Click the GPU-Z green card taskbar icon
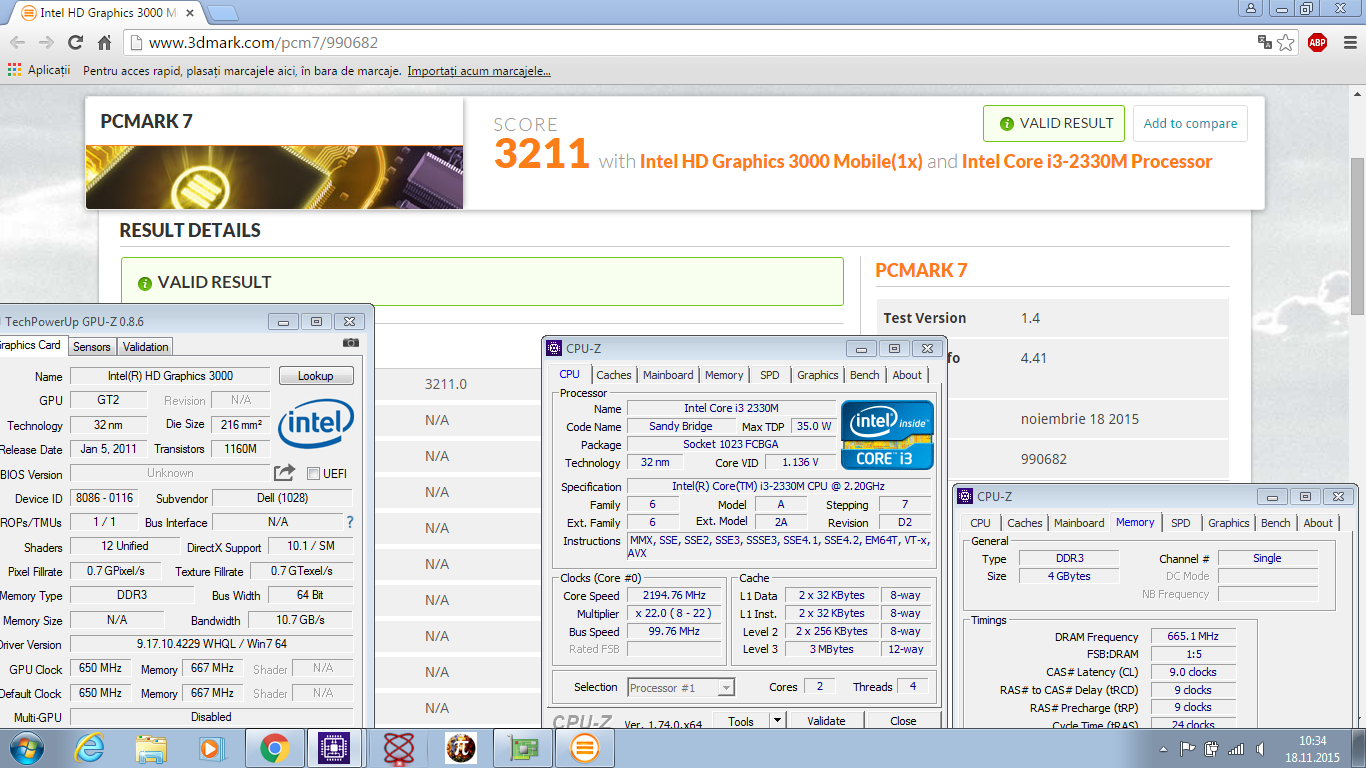Image resolution: width=1366 pixels, height=768 pixels. click(x=523, y=748)
